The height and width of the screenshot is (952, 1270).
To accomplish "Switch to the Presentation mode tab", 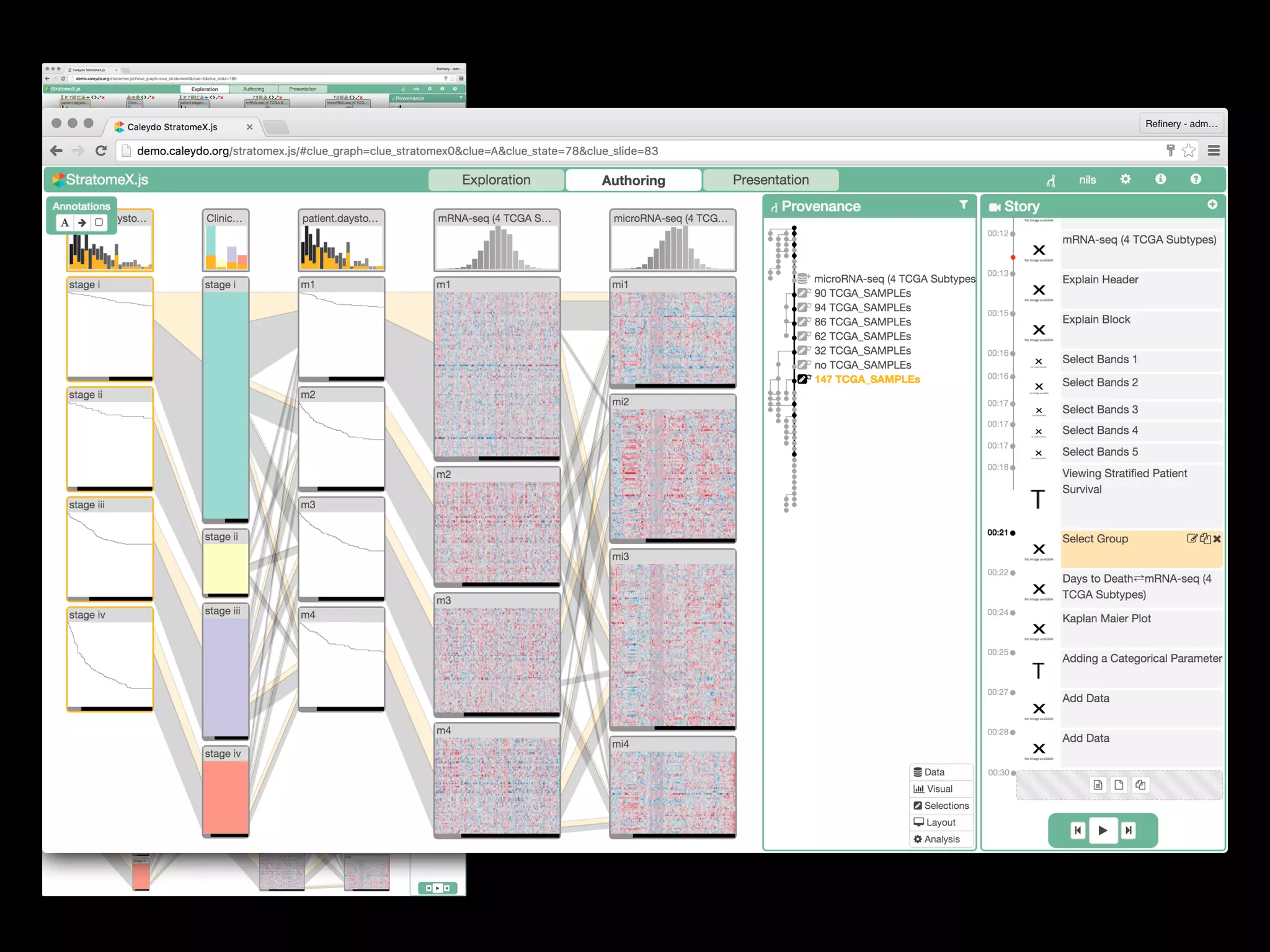I will (x=771, y=180).
